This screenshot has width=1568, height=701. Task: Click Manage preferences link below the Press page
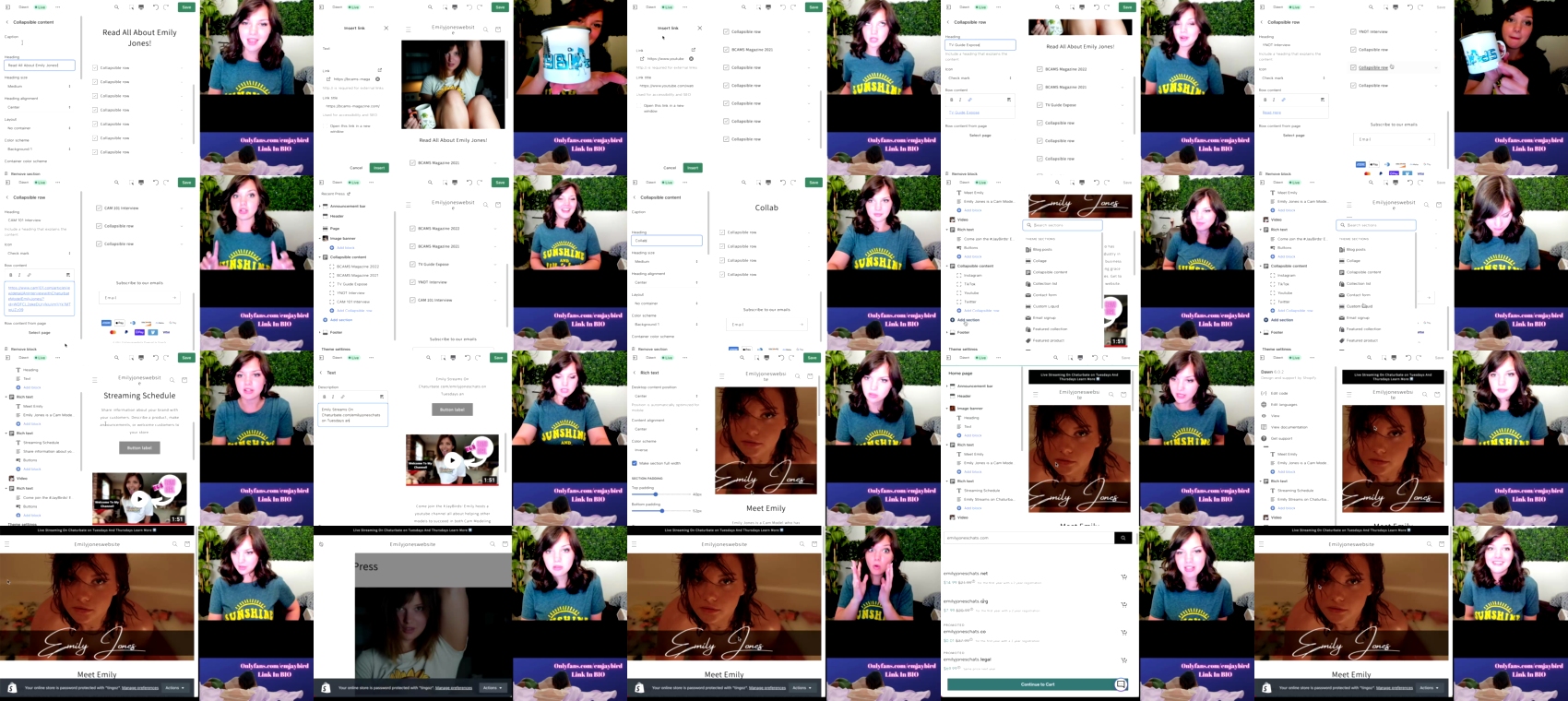pyautogui.click(x=454, y=688)
